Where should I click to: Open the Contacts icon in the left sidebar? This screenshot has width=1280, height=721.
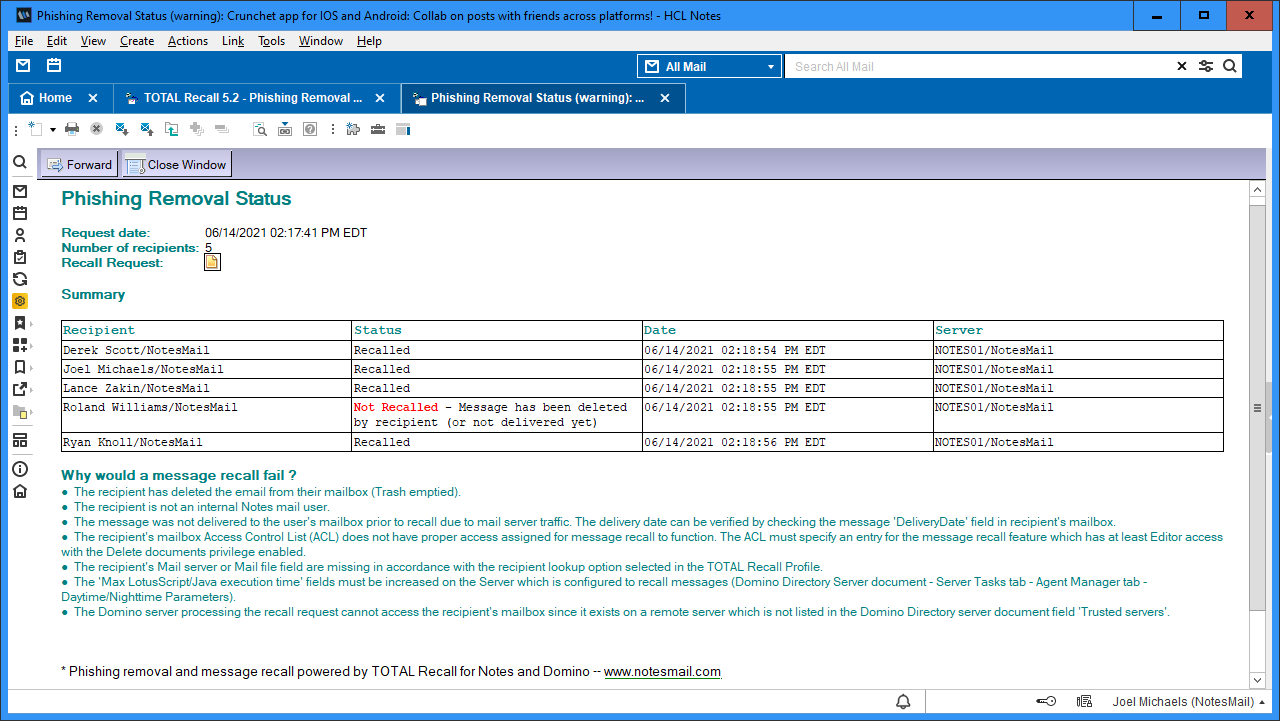click(20, 235)
